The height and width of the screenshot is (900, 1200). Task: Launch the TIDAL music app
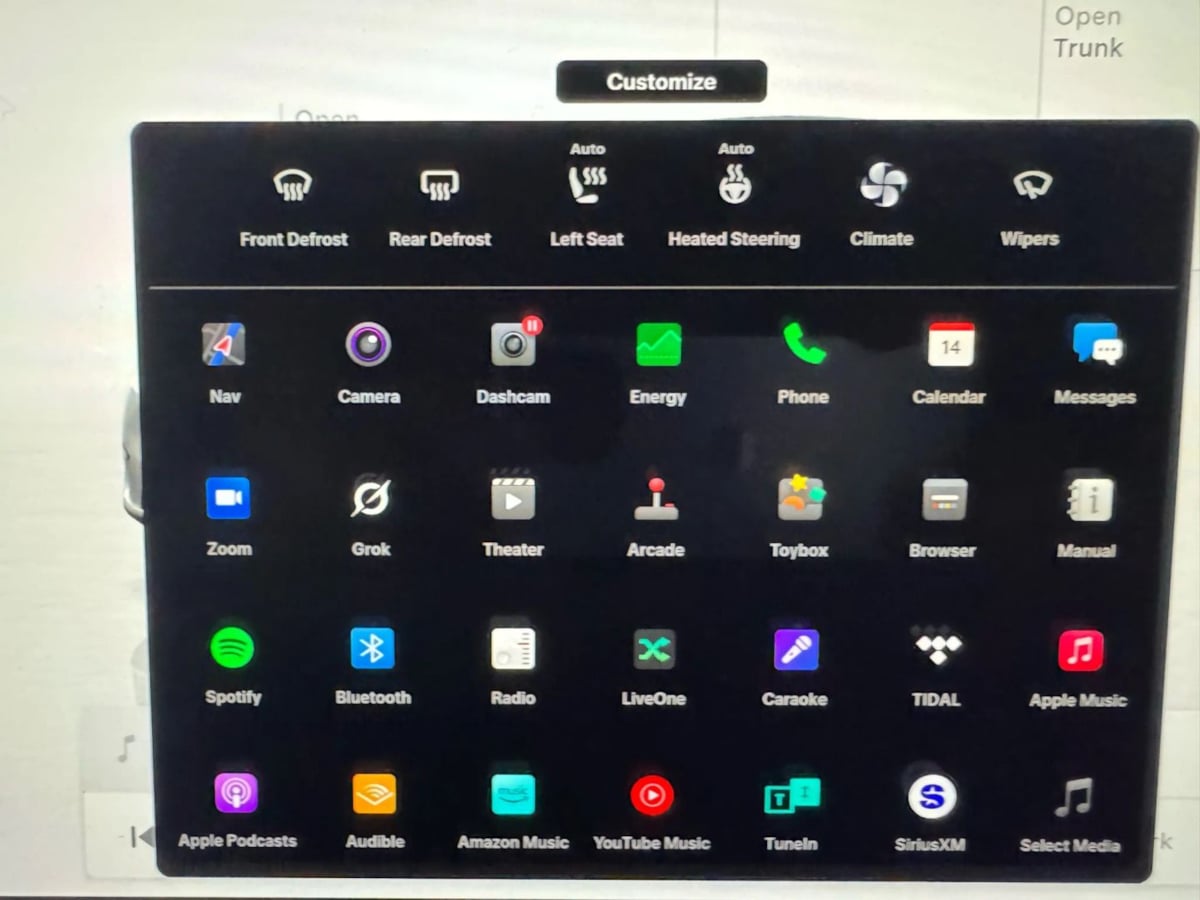937,648
